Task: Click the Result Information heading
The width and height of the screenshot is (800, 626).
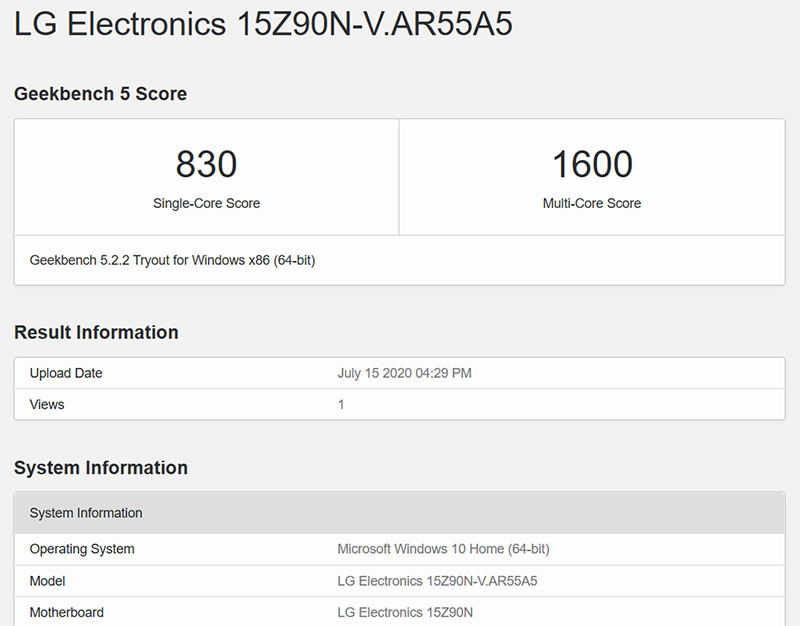Action: [95, 332]
